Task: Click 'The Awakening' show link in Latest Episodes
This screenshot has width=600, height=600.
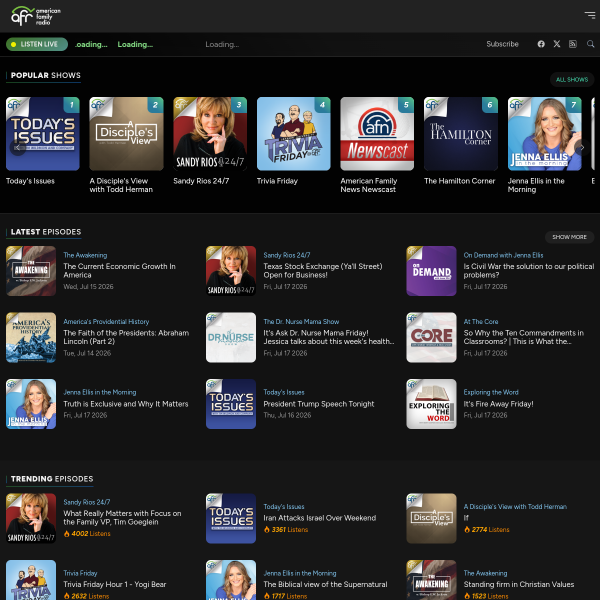Action: pos(85,255)
